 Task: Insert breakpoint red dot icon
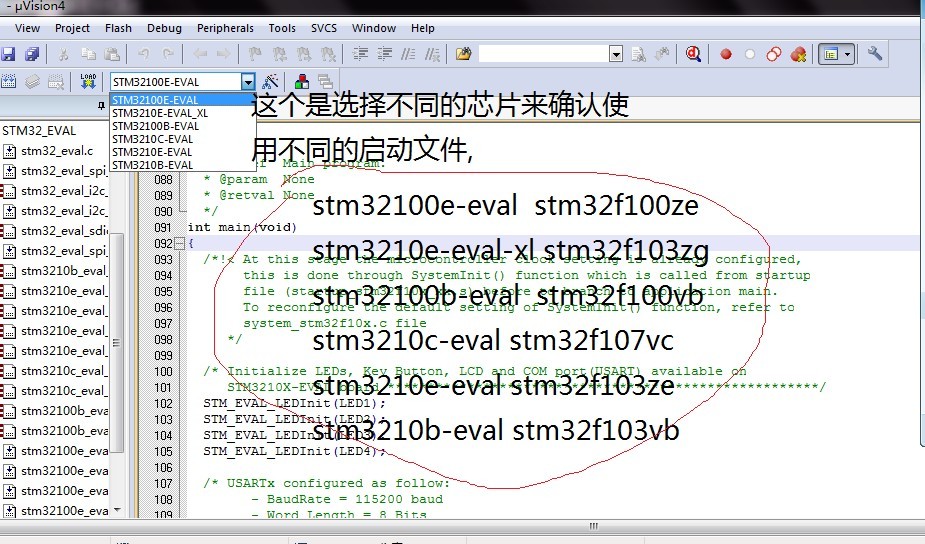tap(726, 54)
